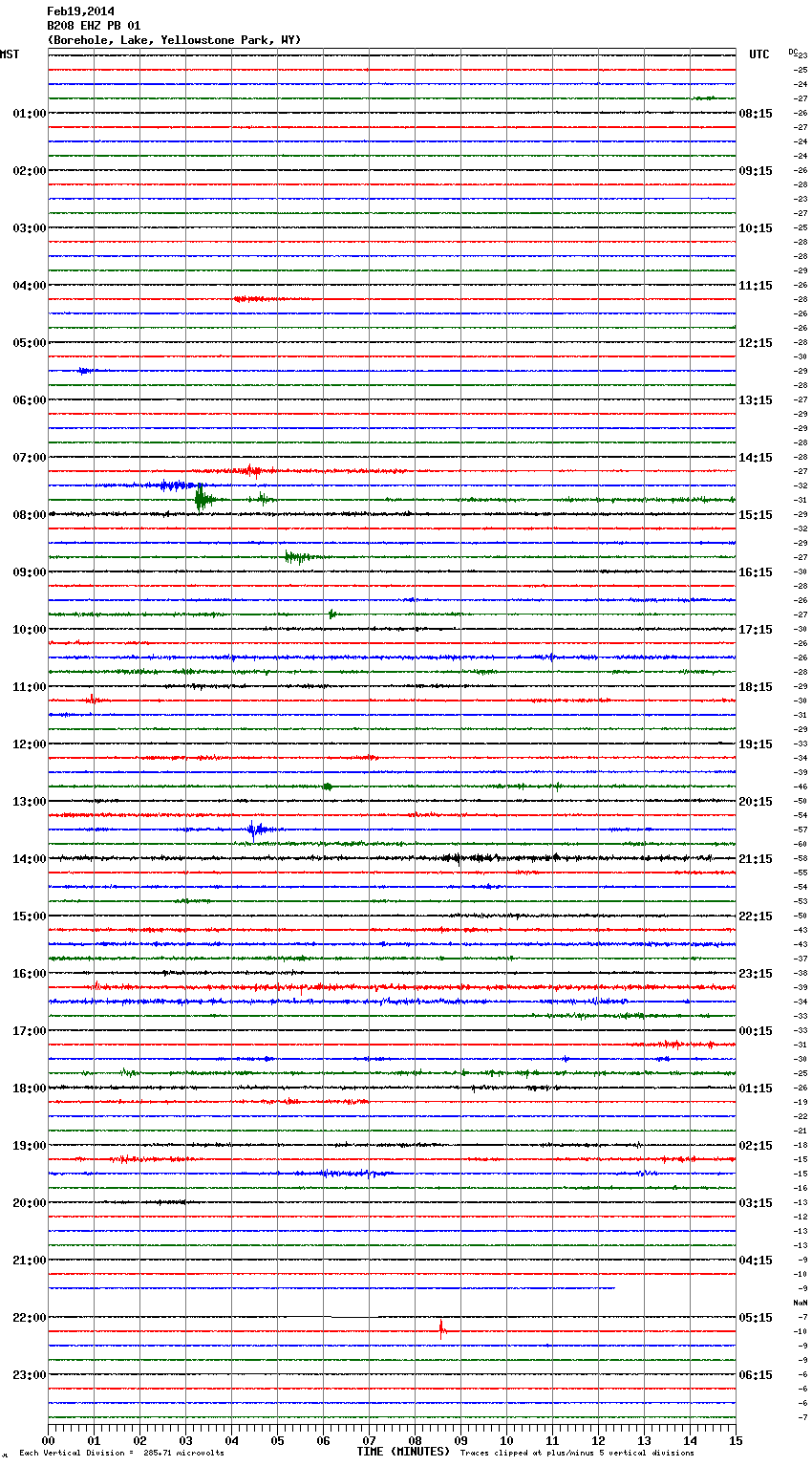Click the small green blip on the 12:45 trace

328,787
